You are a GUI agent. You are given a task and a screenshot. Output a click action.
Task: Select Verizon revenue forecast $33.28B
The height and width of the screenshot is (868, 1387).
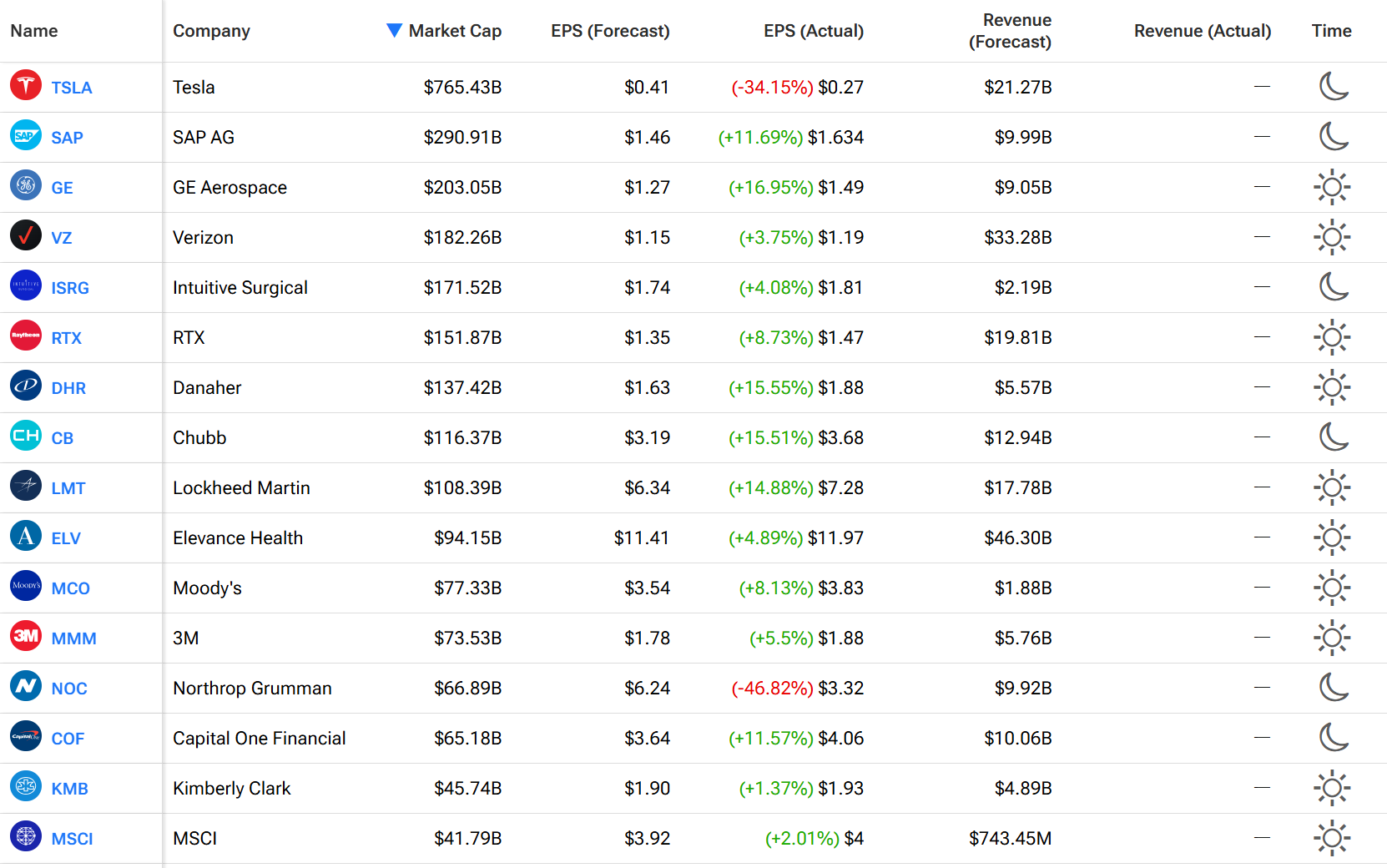(x=1018, y=238)
